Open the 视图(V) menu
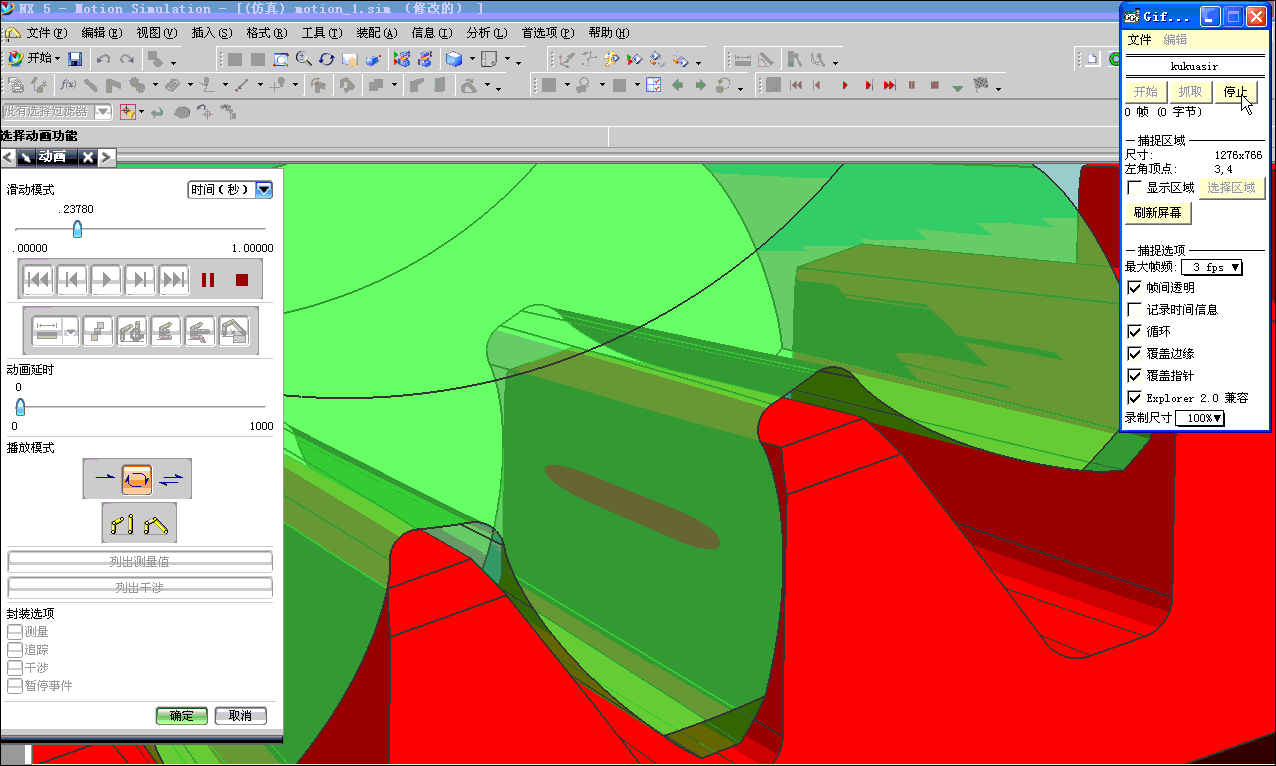This screenshot has width=1276, height=766. click(x=156, y=33)
